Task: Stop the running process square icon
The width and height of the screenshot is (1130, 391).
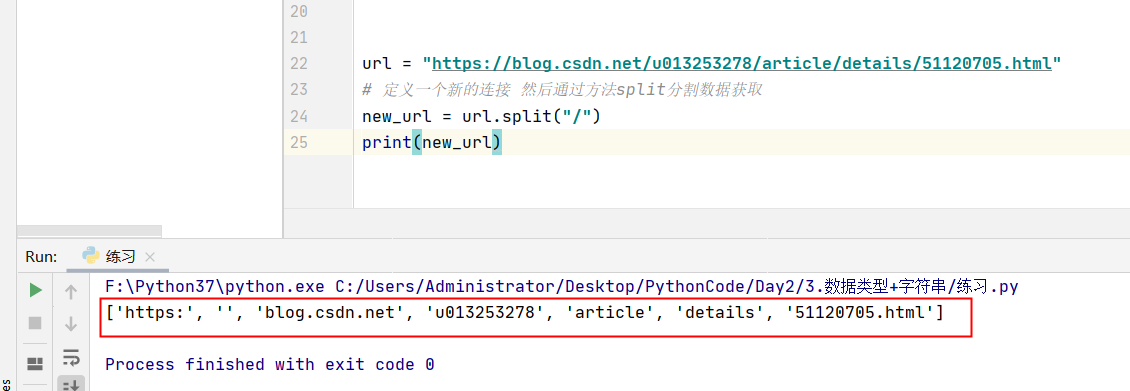Action: point(35,323)
